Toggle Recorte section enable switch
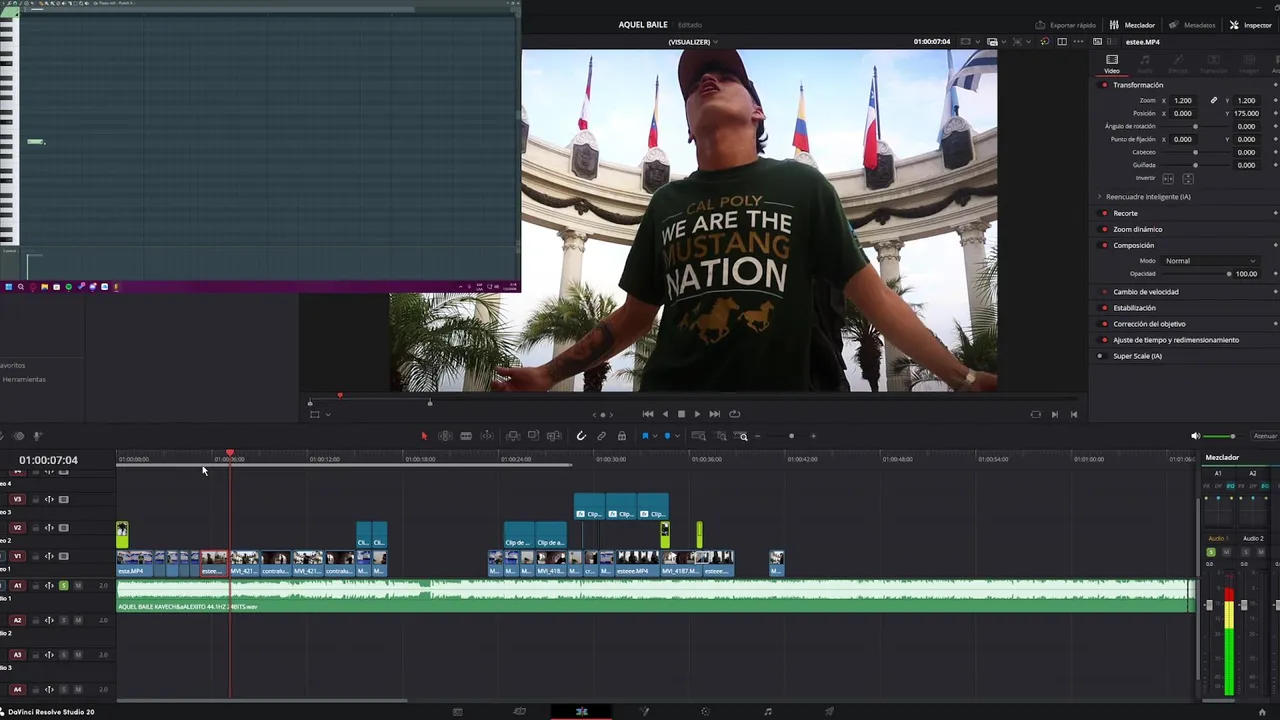 click(x=1104, y=213)
